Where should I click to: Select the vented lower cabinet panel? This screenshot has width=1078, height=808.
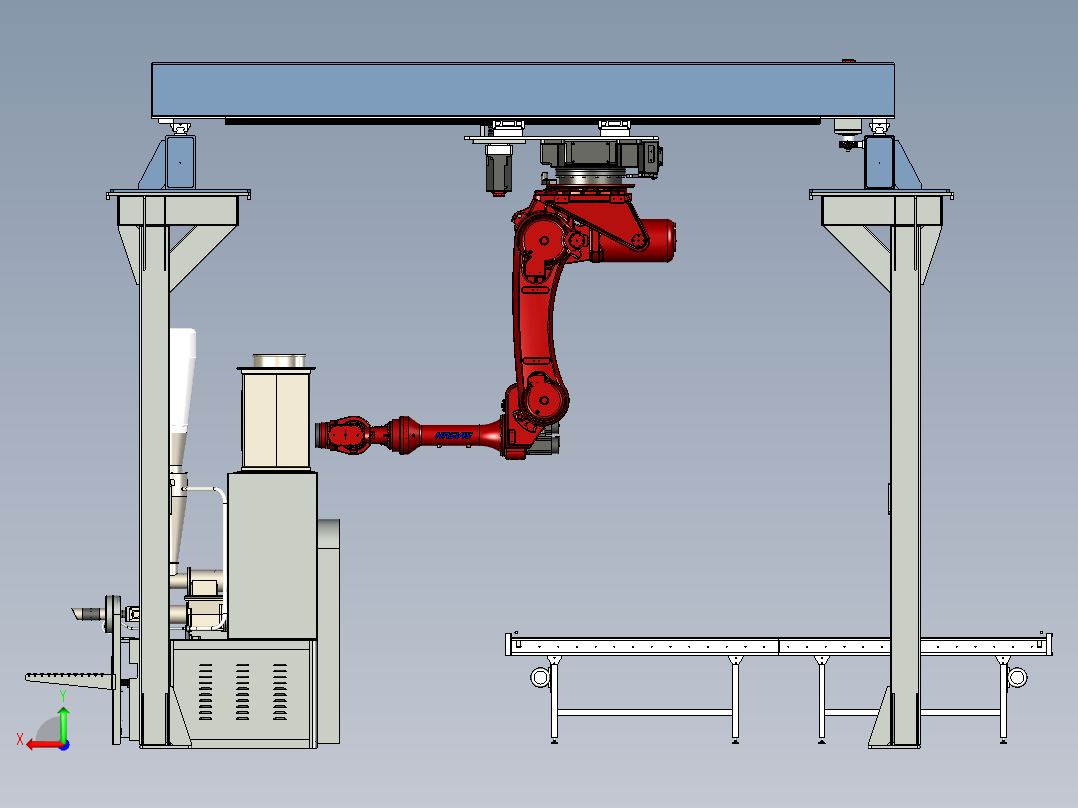242,693
